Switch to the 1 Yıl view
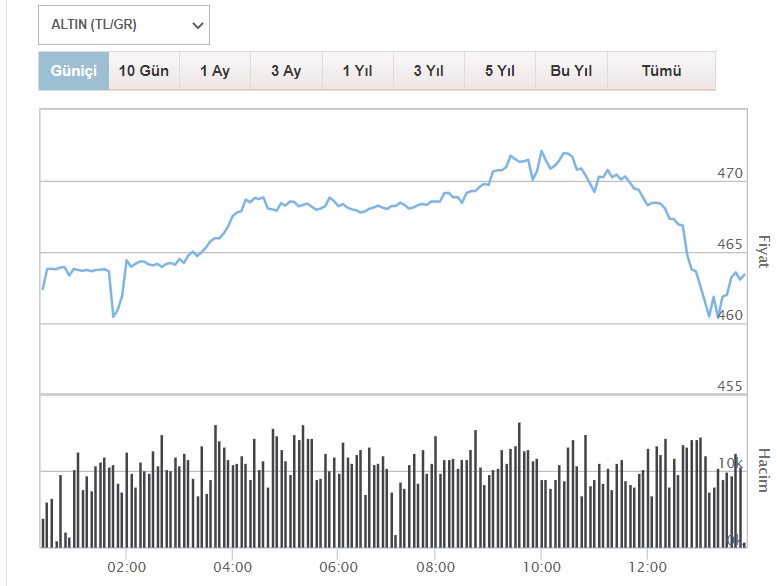Image resolution: width=777 pixels, height=586 pixels. coord(357,71)
